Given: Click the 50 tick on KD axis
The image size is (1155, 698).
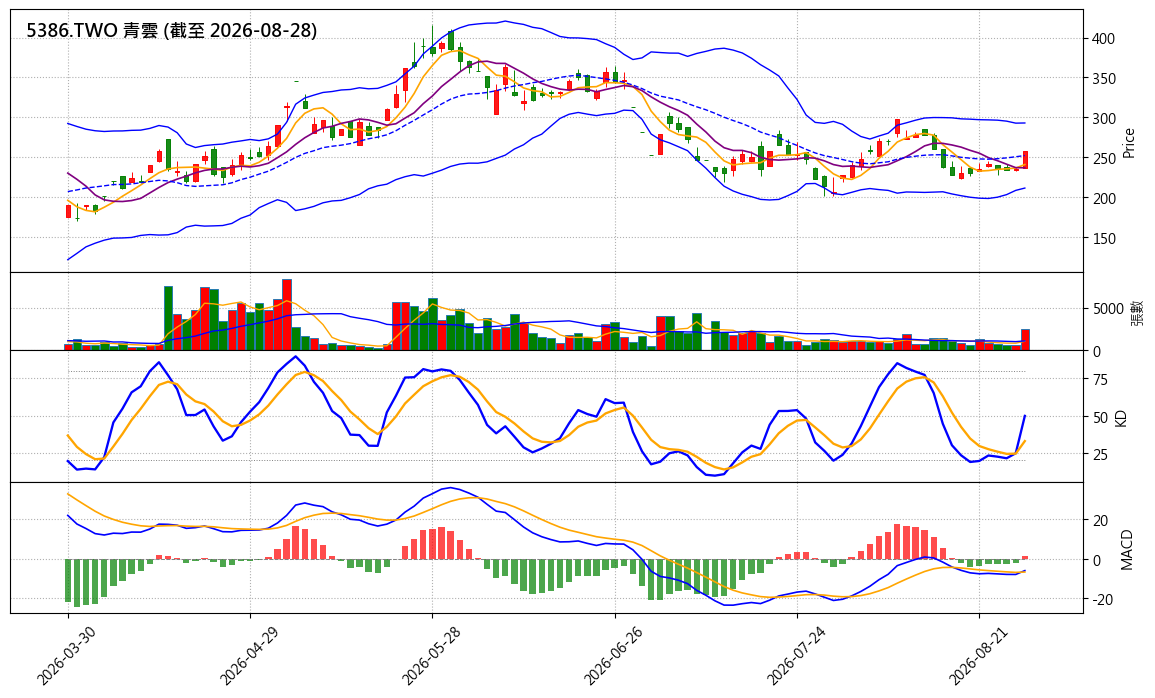Looking at the screenshot, I should pyautogui.click(x=1100, y=417).
